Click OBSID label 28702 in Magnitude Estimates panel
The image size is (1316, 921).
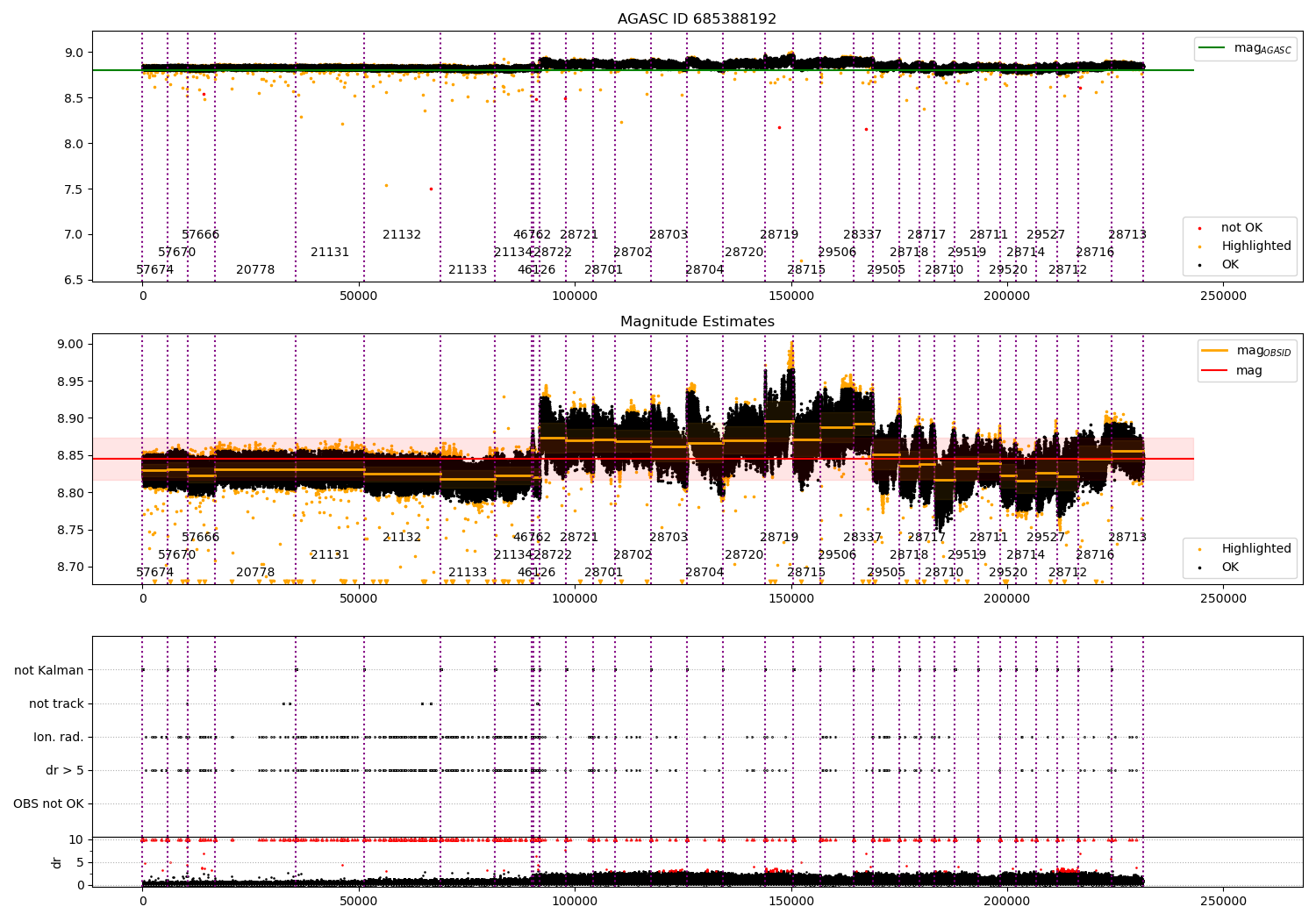633,554
